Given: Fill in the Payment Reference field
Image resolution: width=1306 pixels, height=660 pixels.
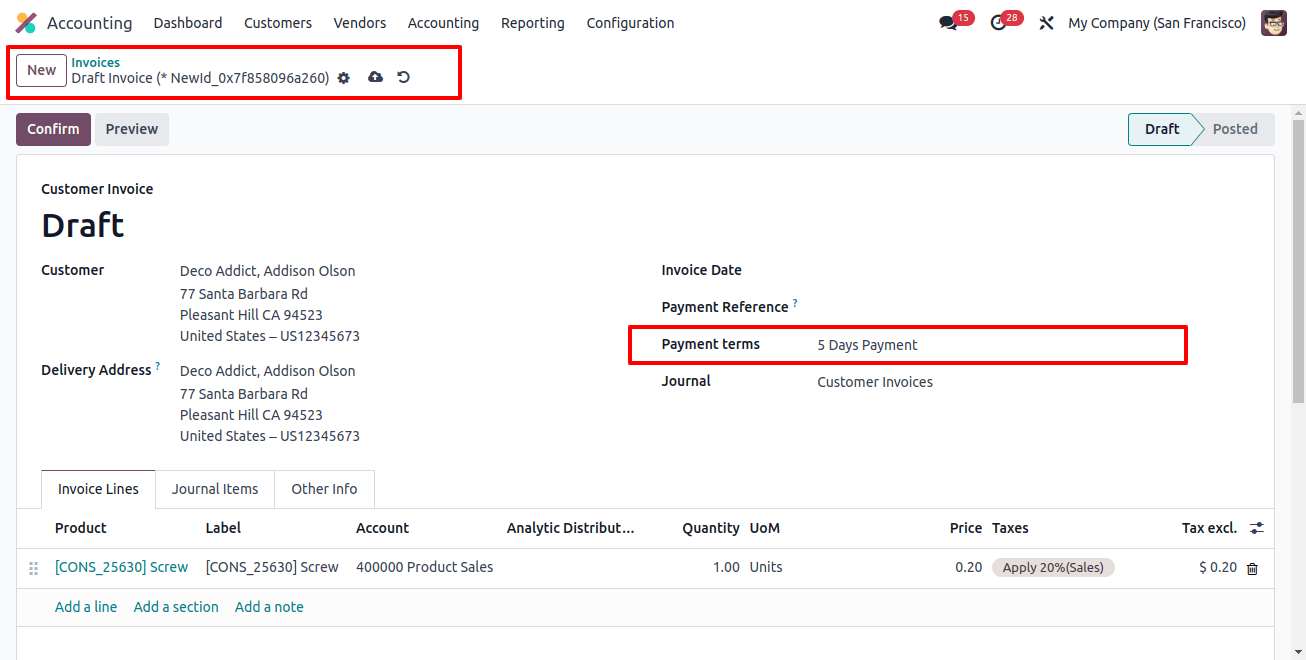Looking at the screenshot, I should [x=1034, y=308].
